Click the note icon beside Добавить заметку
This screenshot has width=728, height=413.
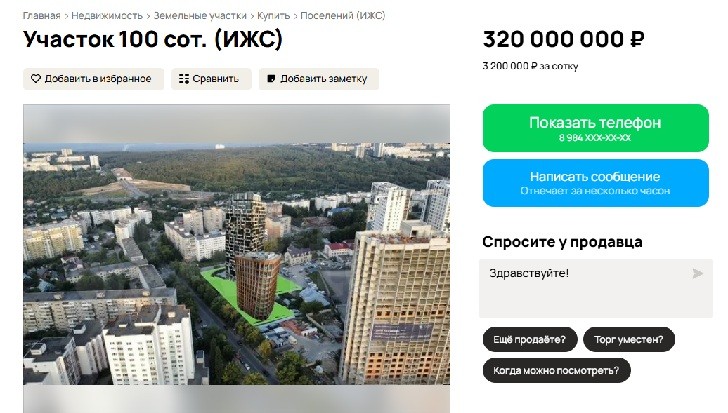pyautogui.click(x=272, y=79)
